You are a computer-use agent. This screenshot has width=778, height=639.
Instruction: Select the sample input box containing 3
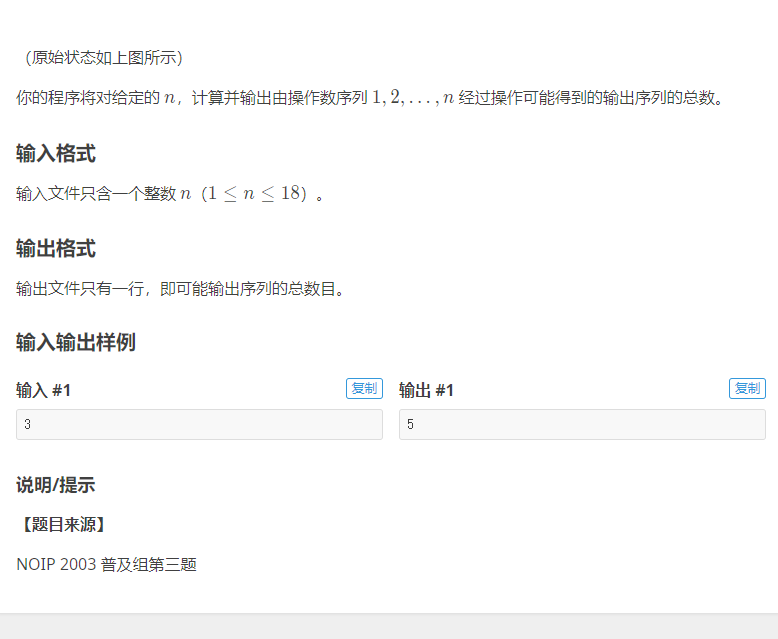pyautogui.click(x=199, y=424)
